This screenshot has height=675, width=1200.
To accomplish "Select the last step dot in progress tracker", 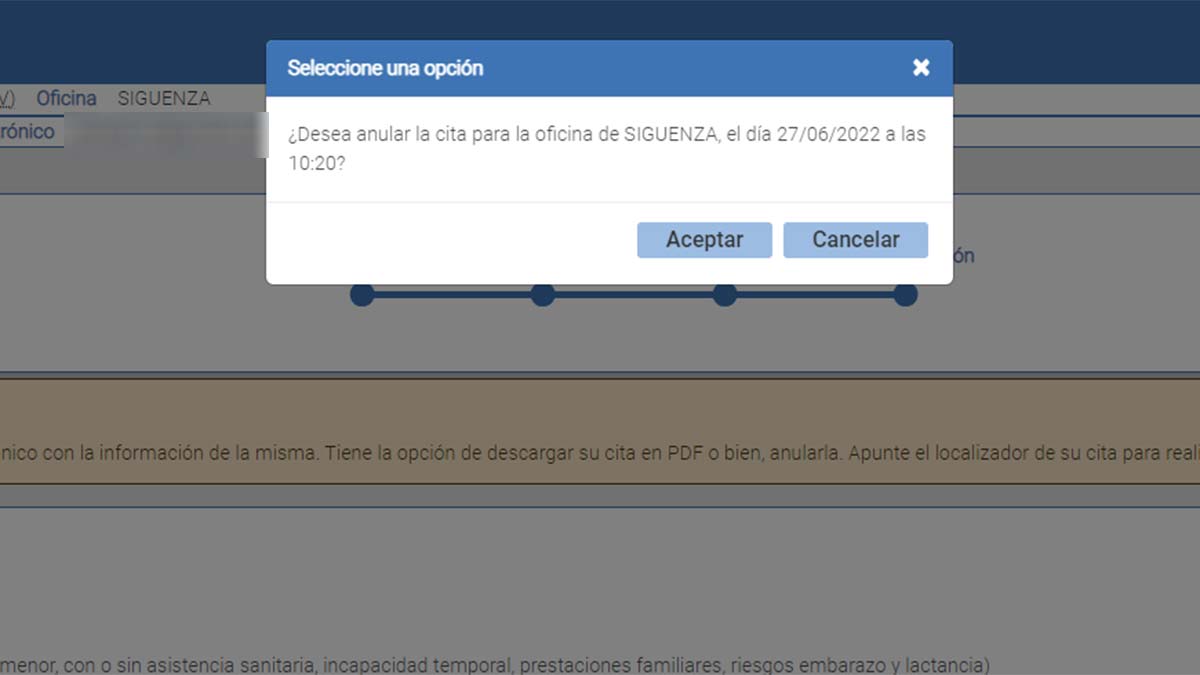I will [905, 295].
